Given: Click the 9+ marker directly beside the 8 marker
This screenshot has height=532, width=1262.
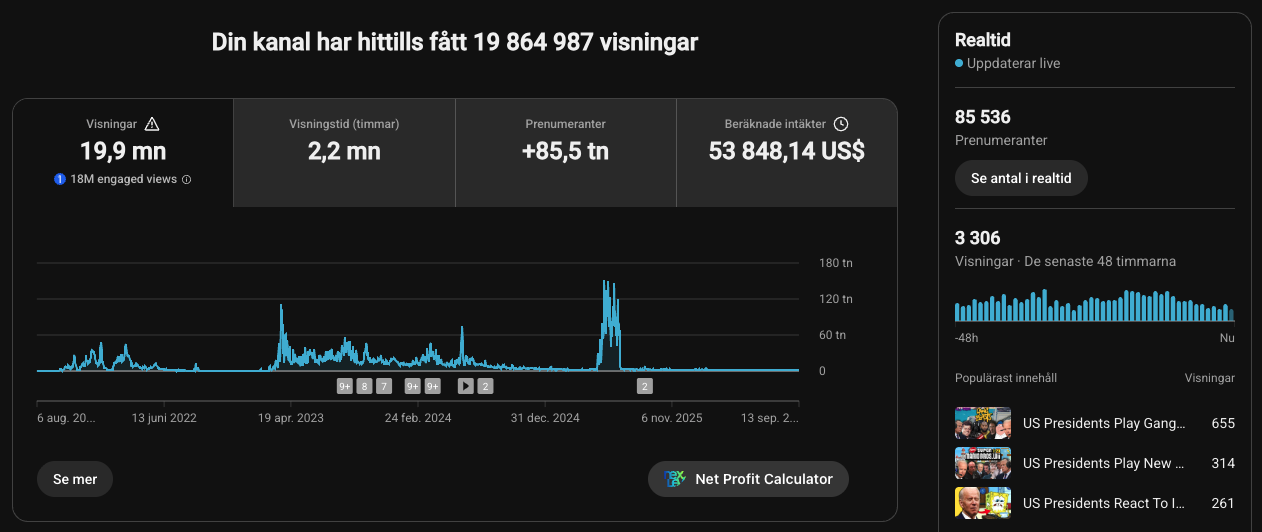Looking at the screenshot, I should 344,386.
